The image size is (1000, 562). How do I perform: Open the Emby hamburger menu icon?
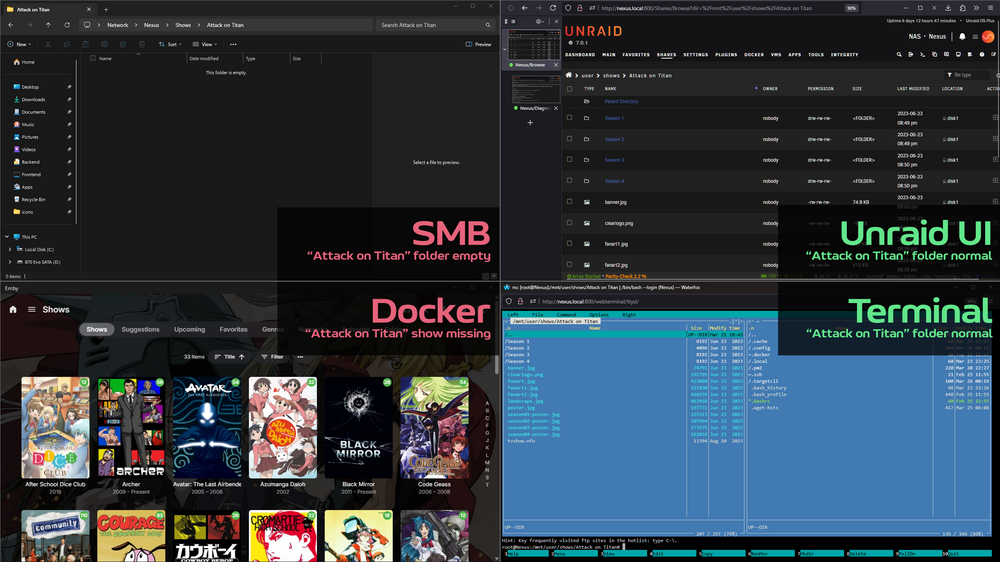click(x=31, y=309)
